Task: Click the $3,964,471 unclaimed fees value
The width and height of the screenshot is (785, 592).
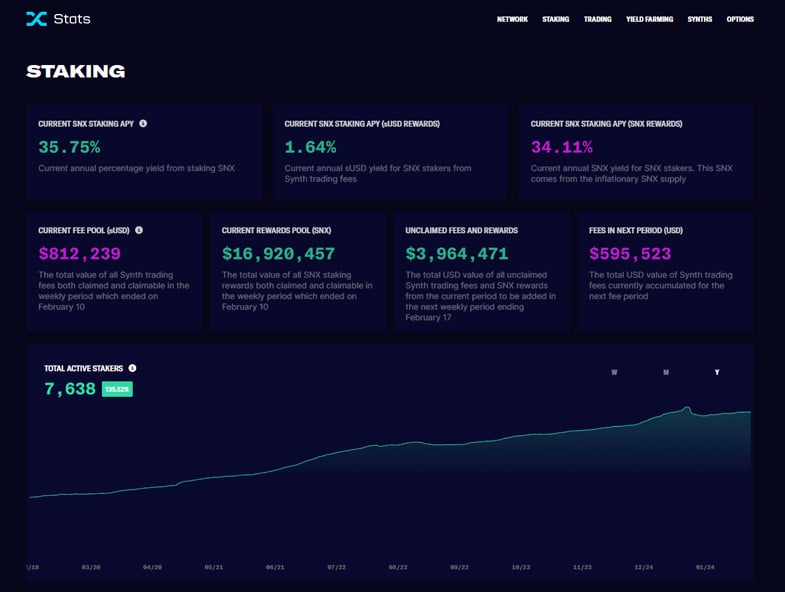Action: [x=457, y=254]
